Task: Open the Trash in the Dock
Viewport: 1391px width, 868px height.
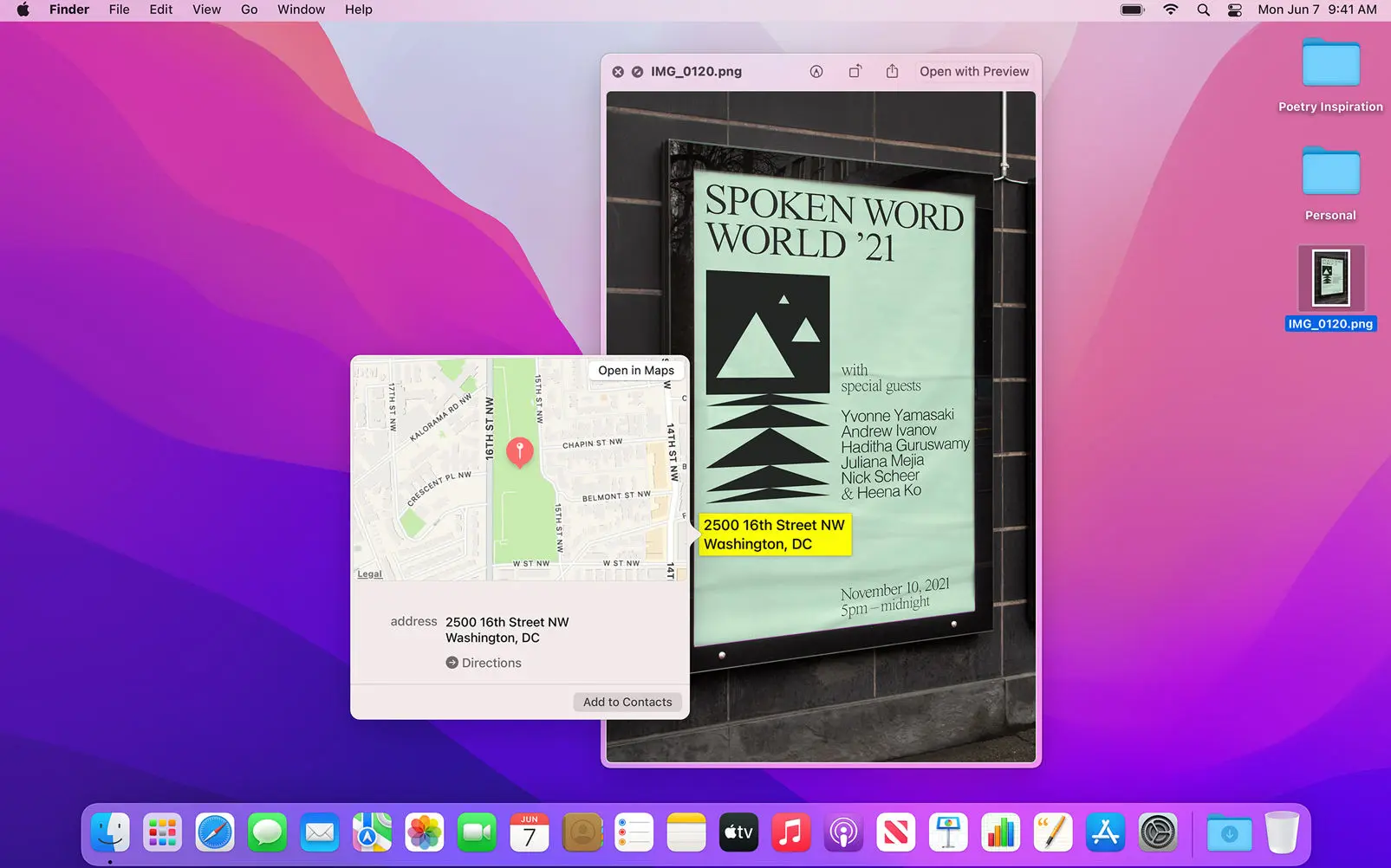Action: [1282, 832]
